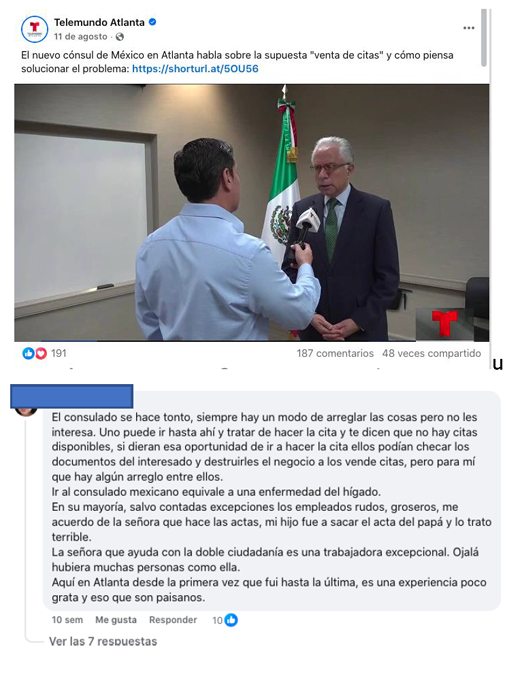Click the vertical scrollbar beside the post

point(485,38)
